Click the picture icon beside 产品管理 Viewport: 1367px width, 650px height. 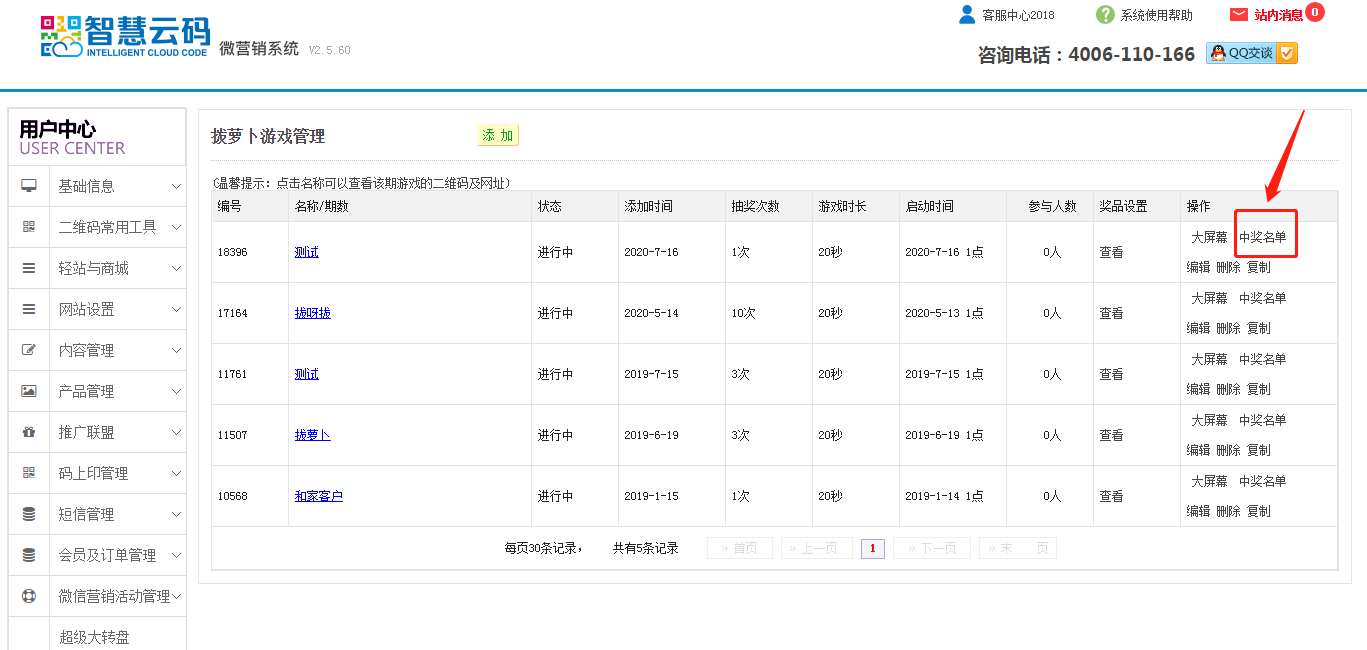[x=29, y=391]
